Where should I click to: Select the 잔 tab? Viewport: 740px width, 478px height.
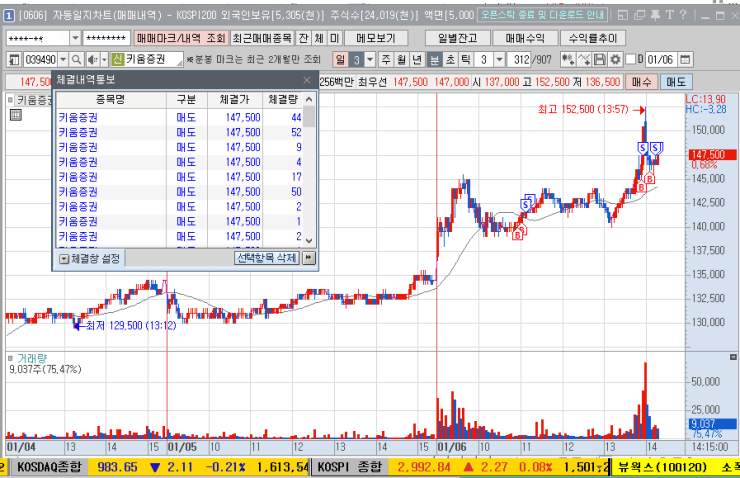pos(303,38)
